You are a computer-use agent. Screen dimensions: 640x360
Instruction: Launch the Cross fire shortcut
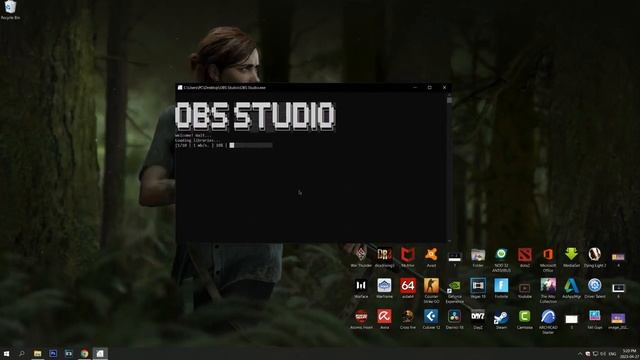[408, 319]
